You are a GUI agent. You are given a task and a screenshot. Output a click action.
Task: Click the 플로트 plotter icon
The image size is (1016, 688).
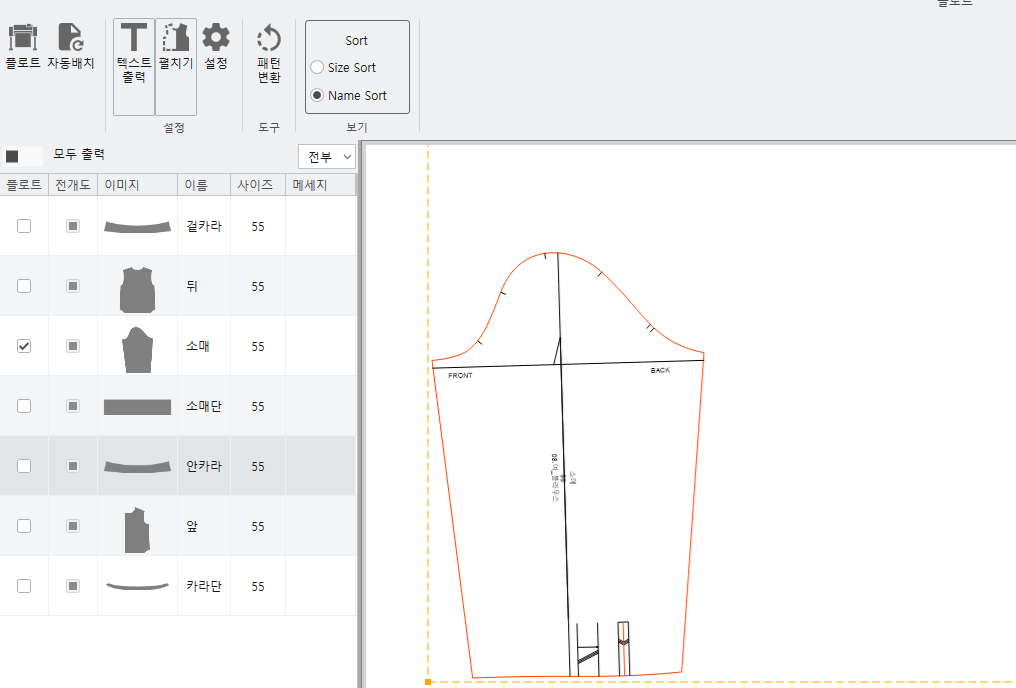[23, 38]
